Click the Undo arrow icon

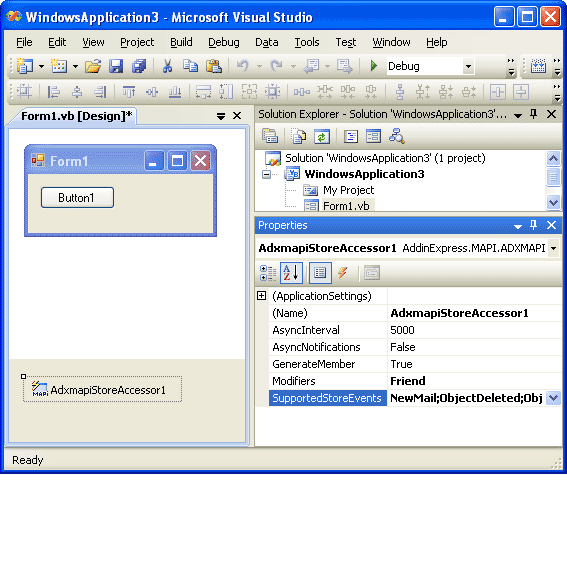coord(243,66)
